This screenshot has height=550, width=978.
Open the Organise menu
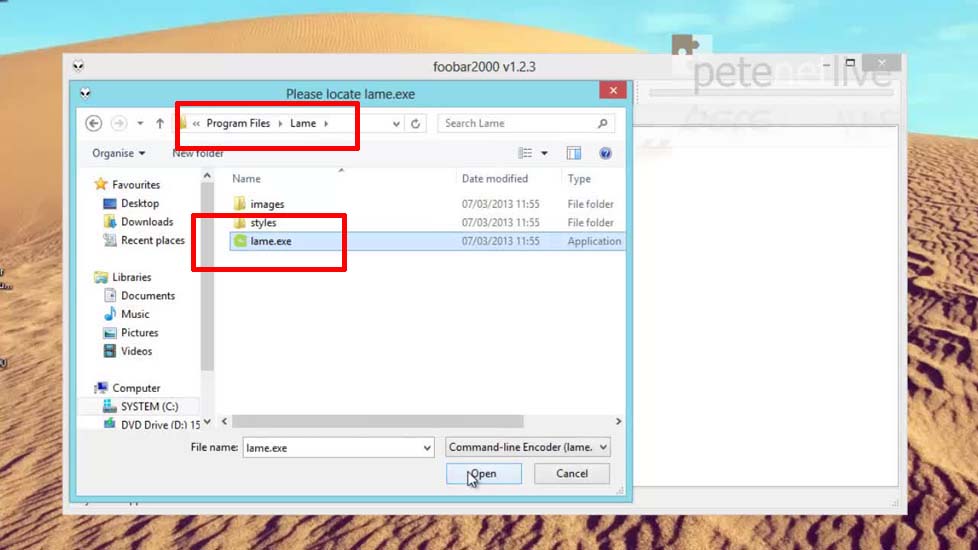coord(119,153)
